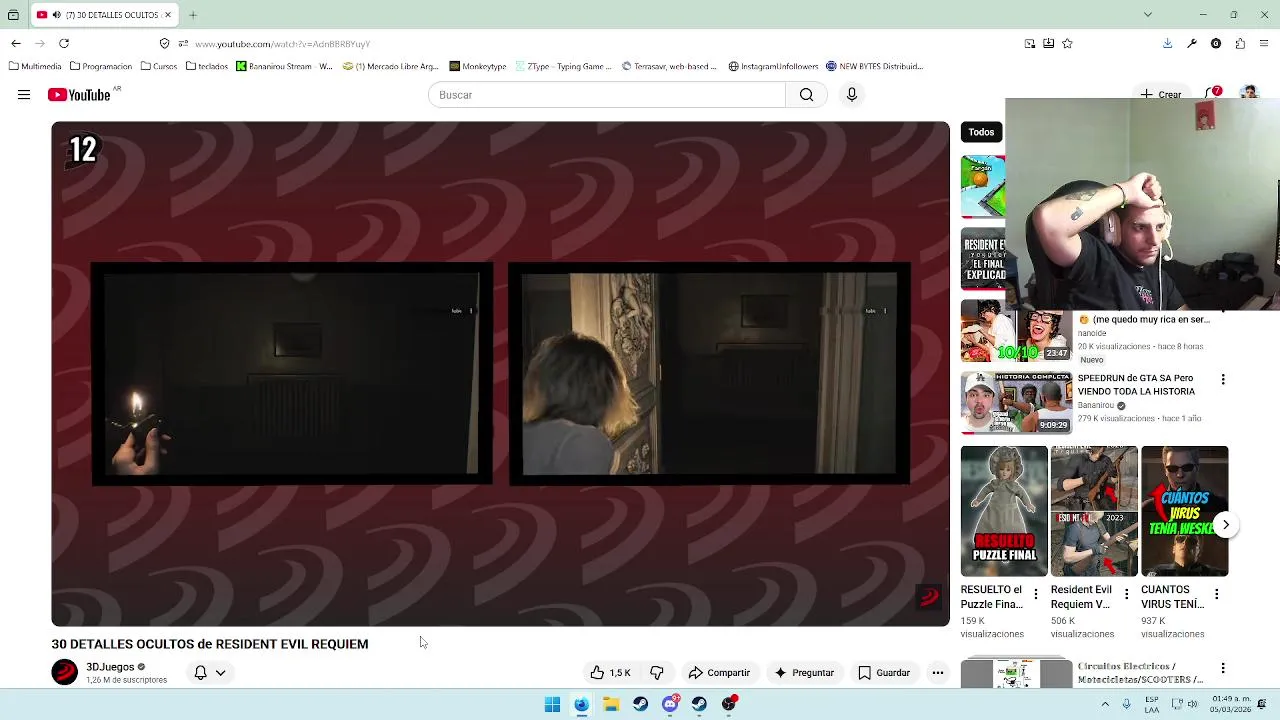Like the video with thumbs up
This screenshot has width=1280, height=720.
click(x=611, y=673)
